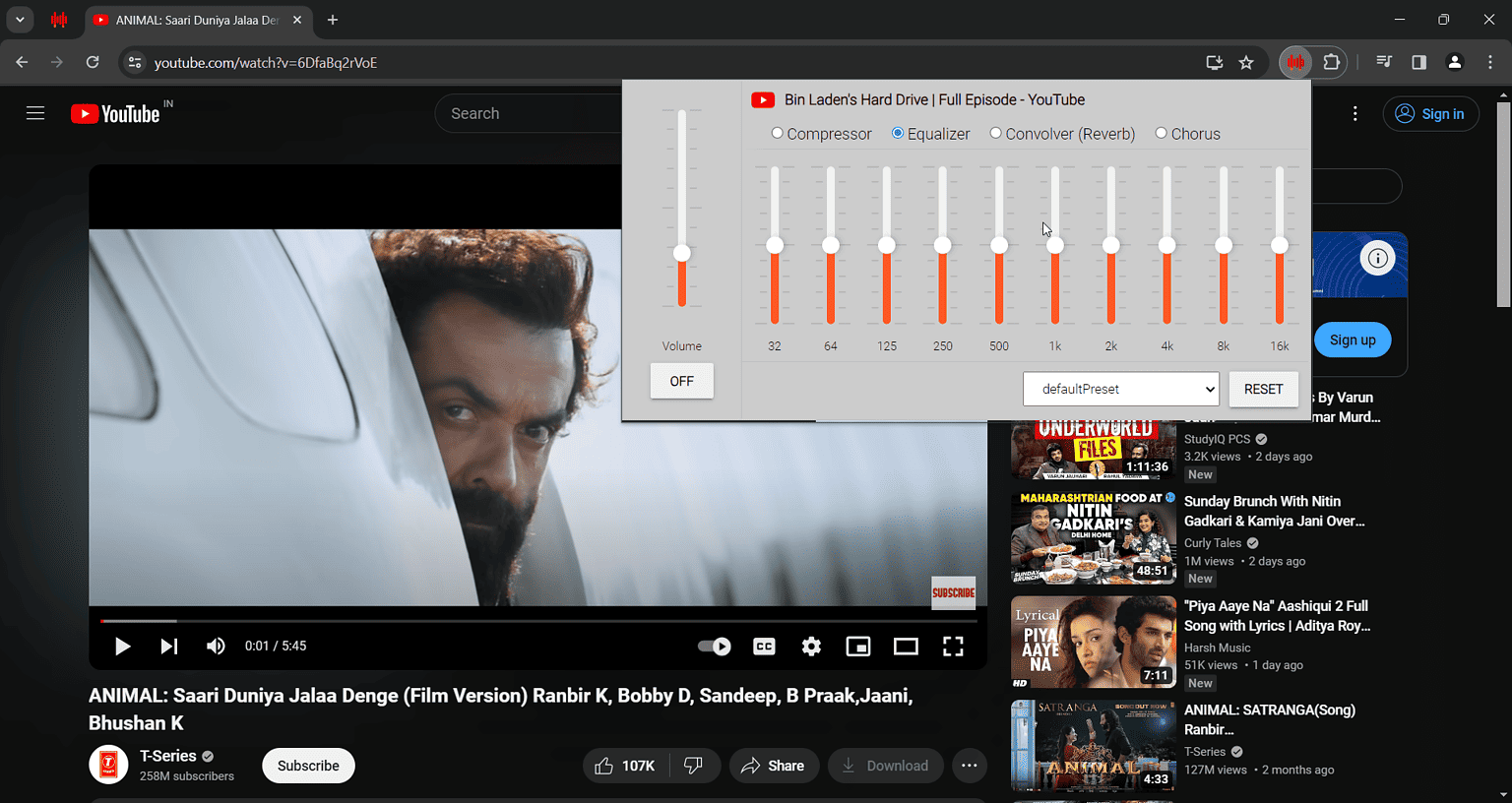Subscribe to the T-Series channel
The image size is (1512, 803).
[308, 765]
